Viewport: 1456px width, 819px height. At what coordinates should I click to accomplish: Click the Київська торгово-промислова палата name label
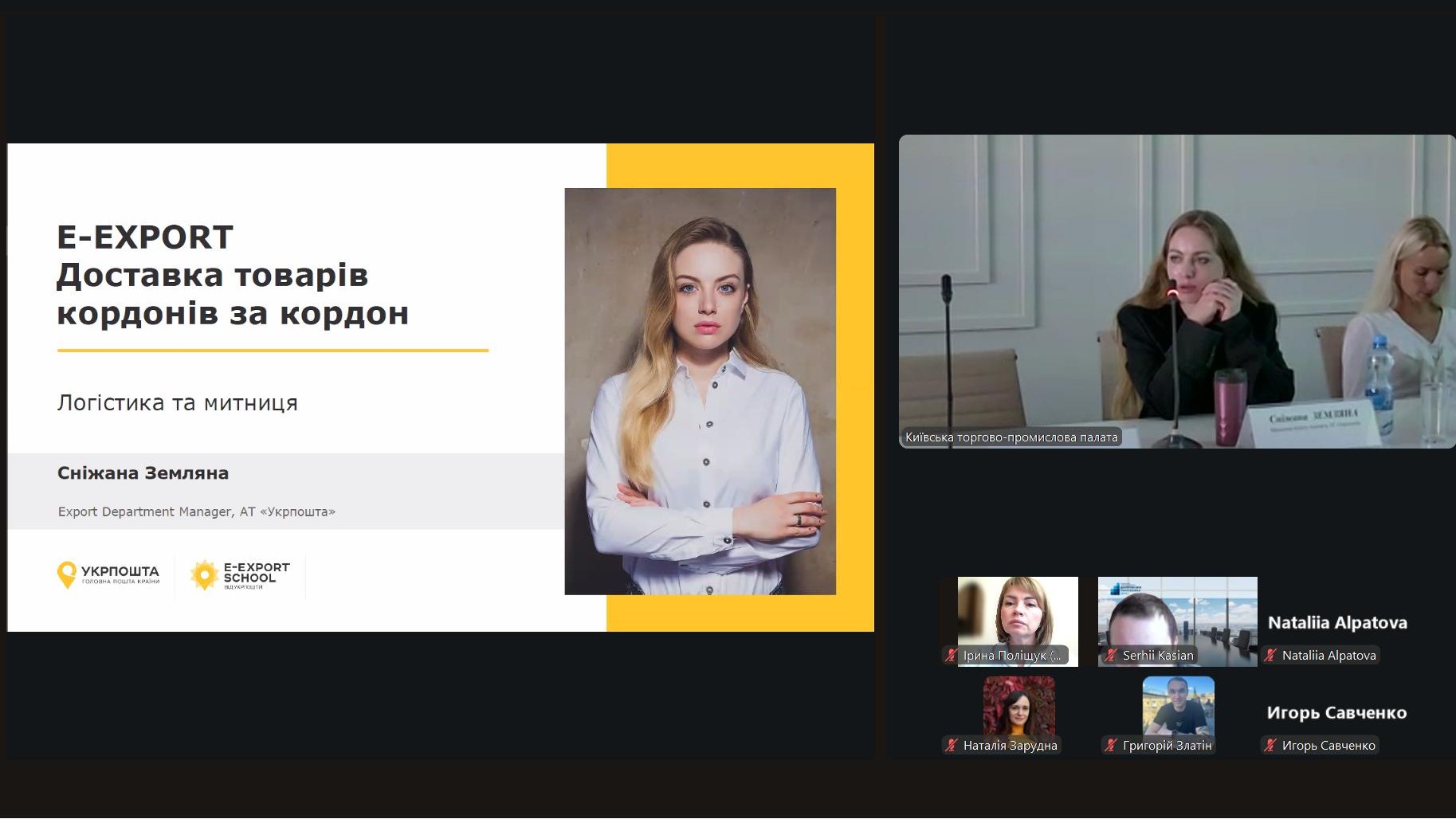[x=1011, y=437]
